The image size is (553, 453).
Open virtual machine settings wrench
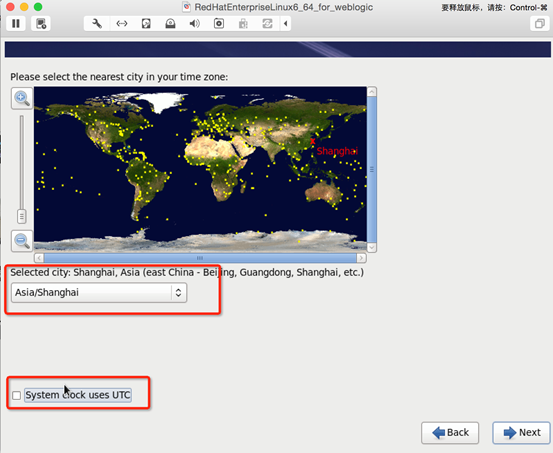[x=97, y=24]
